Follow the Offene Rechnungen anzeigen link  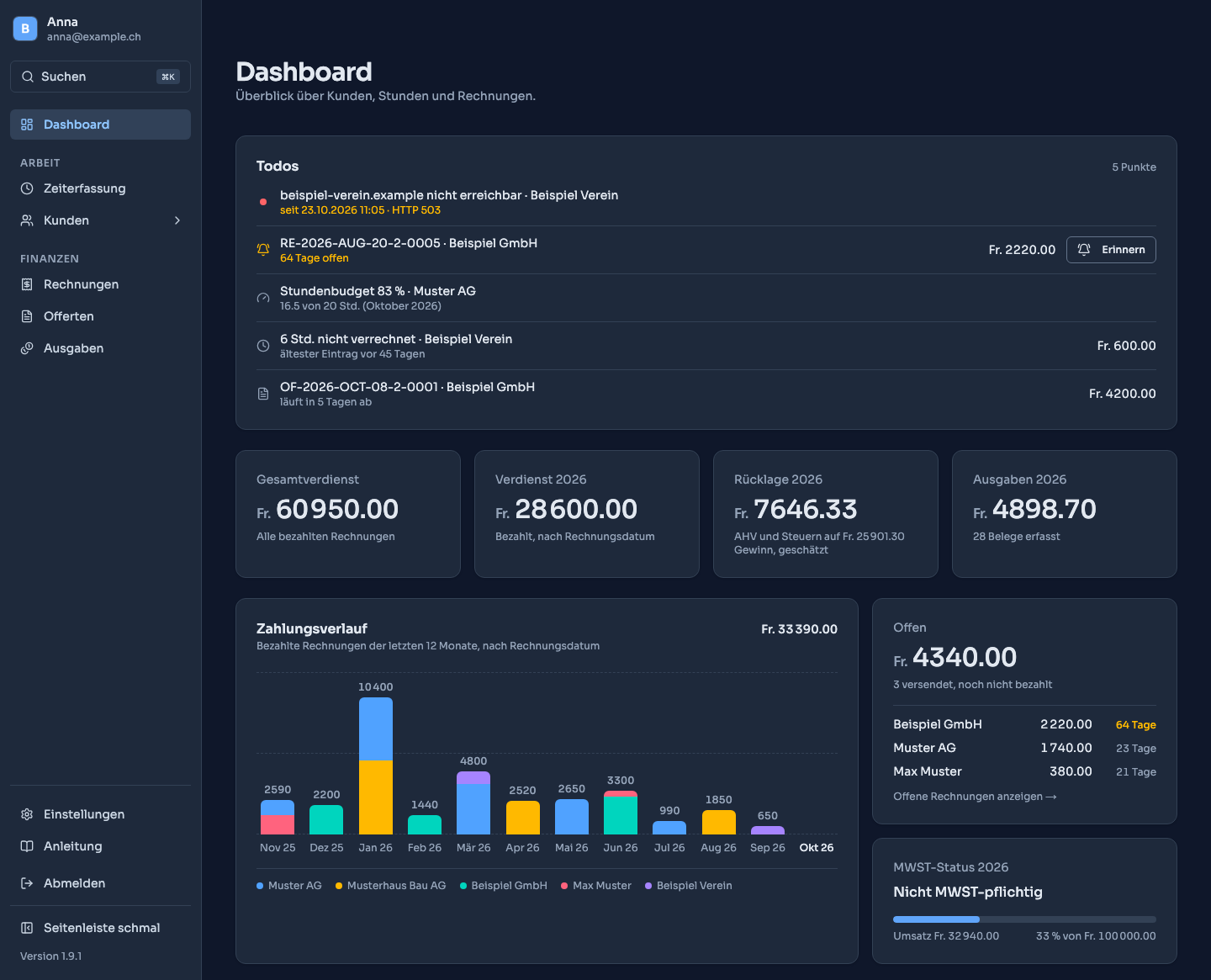[975, 797]
